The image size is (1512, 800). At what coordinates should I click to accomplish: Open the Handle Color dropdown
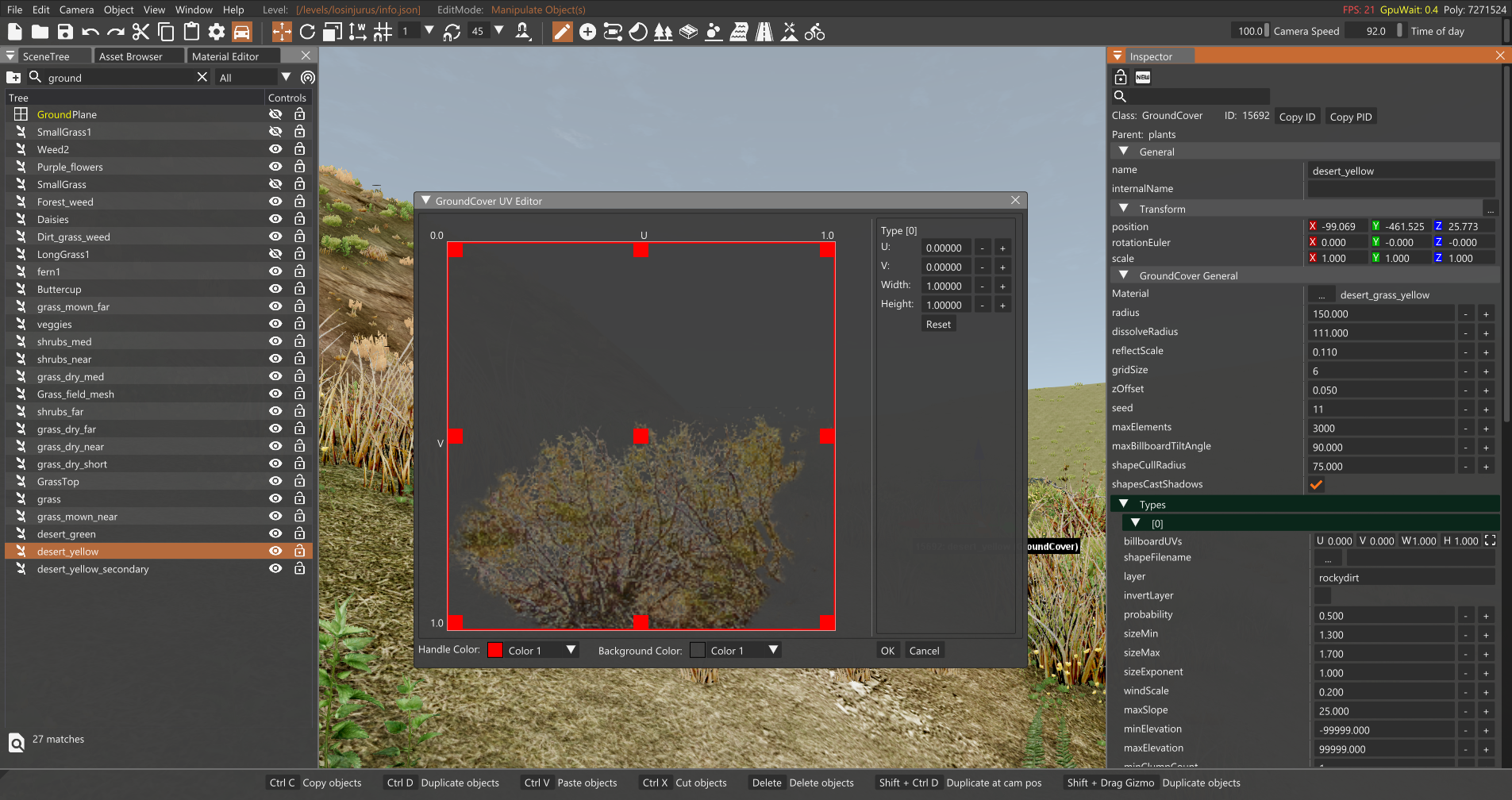click(x=570, y=650)
